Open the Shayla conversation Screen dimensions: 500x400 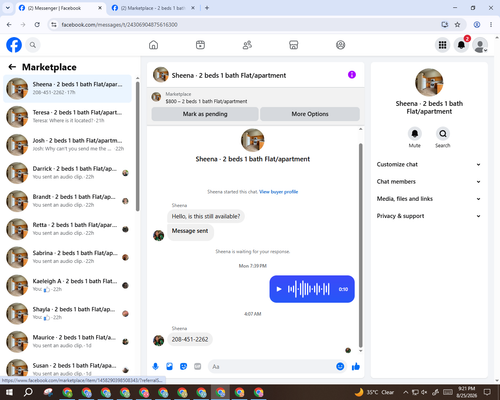[x=67, y=313]
